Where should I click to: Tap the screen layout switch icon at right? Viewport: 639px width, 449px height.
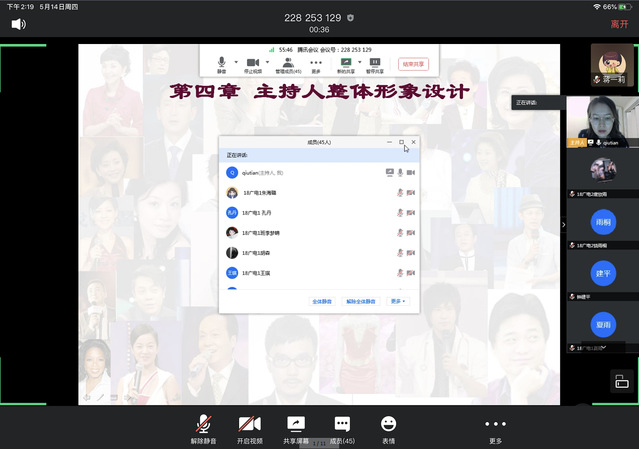click(x=621, y=381)
